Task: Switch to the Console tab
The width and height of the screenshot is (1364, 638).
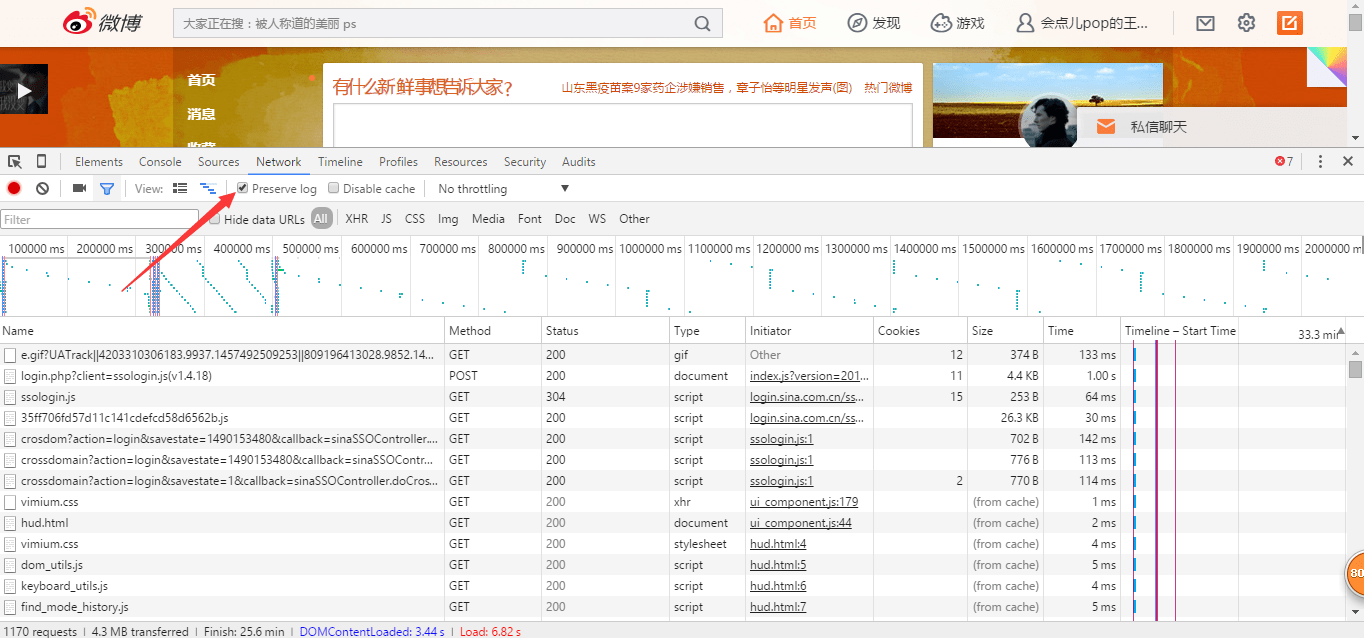Action: [x=160, y=162]
